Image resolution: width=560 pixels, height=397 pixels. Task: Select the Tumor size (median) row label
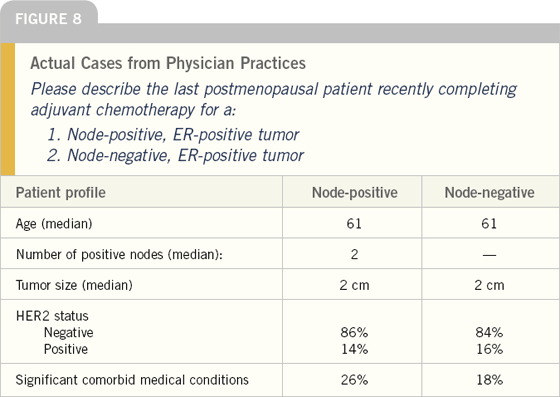(74, 285)
